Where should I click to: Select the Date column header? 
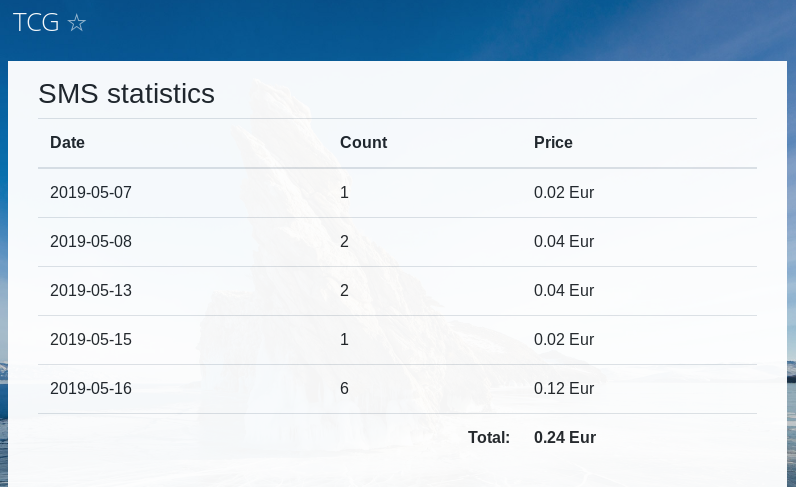pyautogui.click(x=68, y=143)
